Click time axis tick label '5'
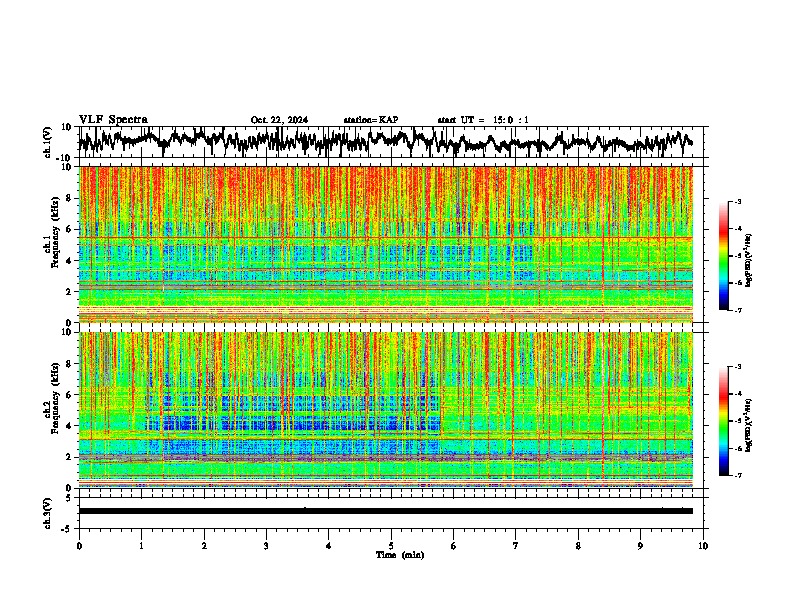792x612 pixels. (x=391, y=546)
